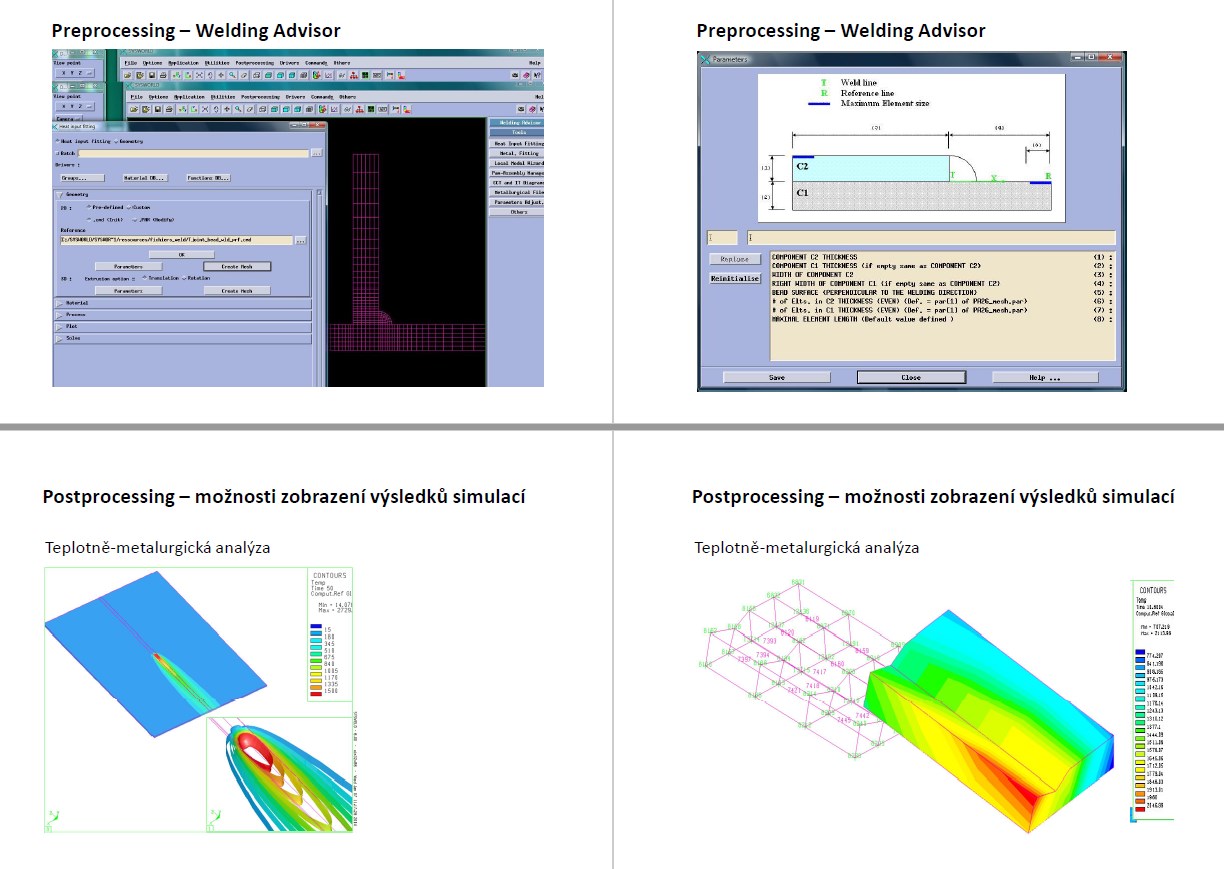Click the floppy save icon in the front SYSWORLD toolbar

click(158, 110)
